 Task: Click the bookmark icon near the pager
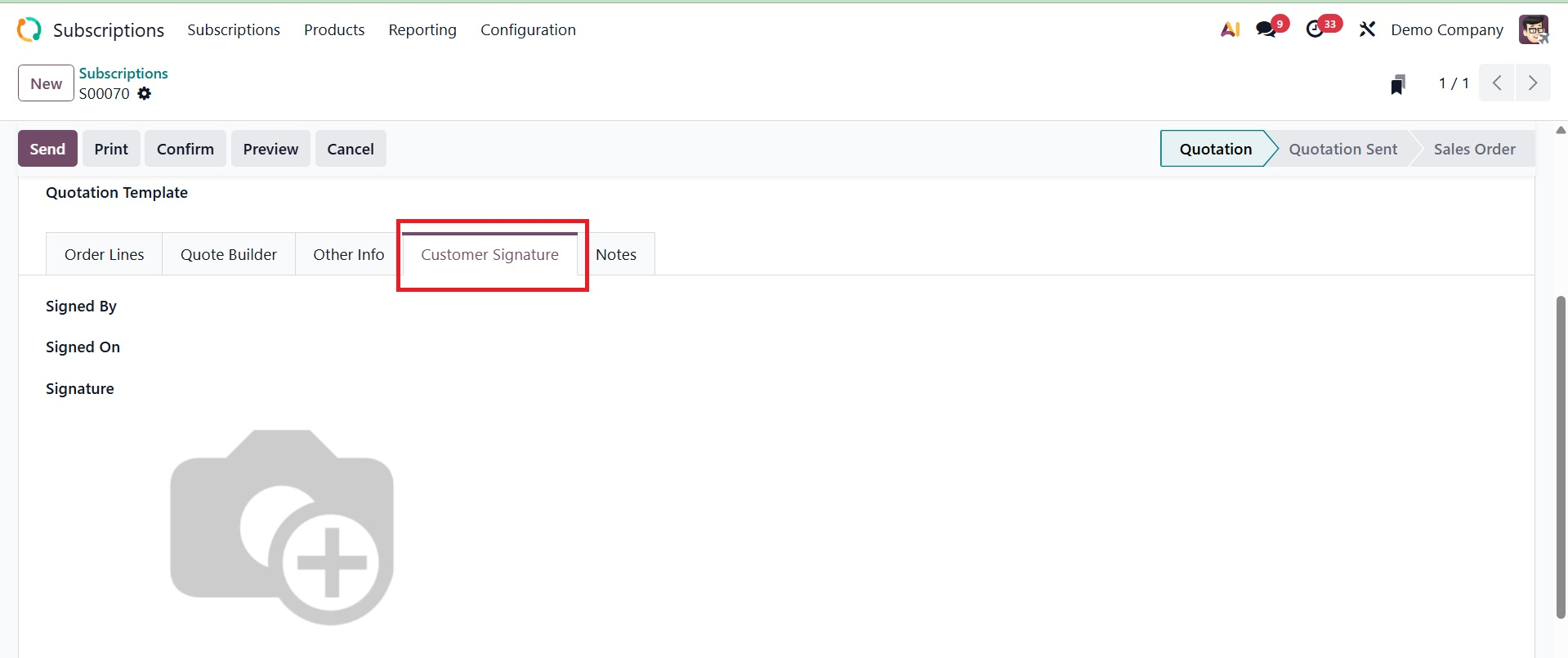pyautogui.click(x=1398, y=84)
